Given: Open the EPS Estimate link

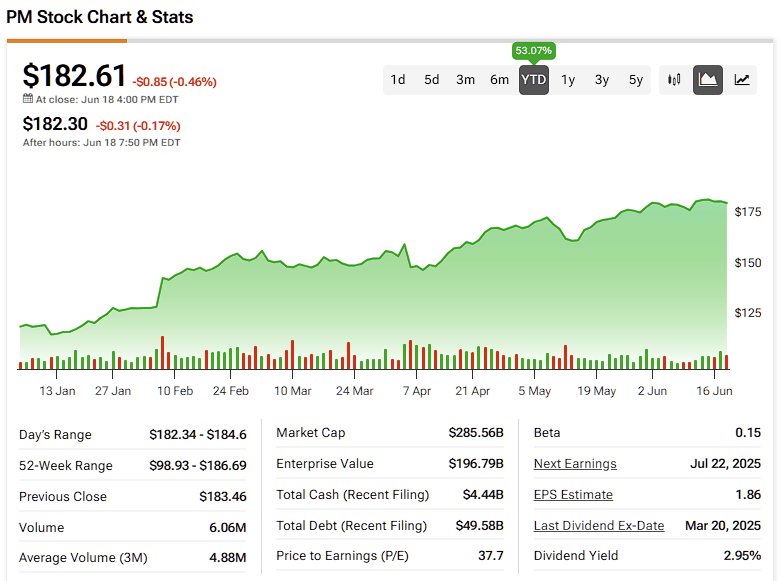Looking at the screenshot, I should pyautogui.click(x=573, y=495).
